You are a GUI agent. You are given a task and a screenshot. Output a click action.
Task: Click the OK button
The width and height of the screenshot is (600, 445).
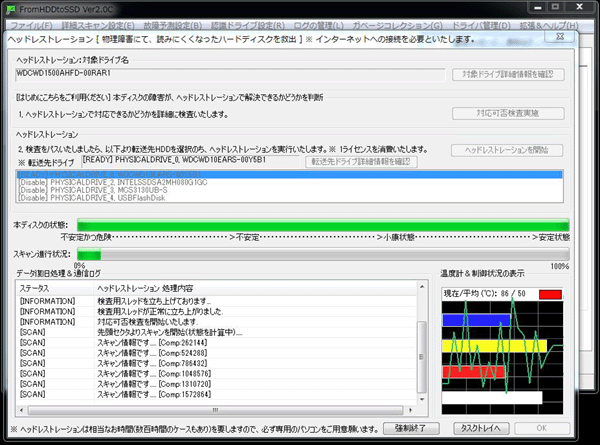tap(542, 428)
